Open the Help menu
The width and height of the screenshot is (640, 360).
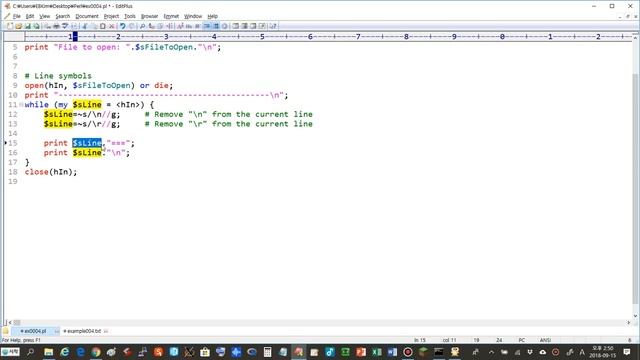[212, 16]
